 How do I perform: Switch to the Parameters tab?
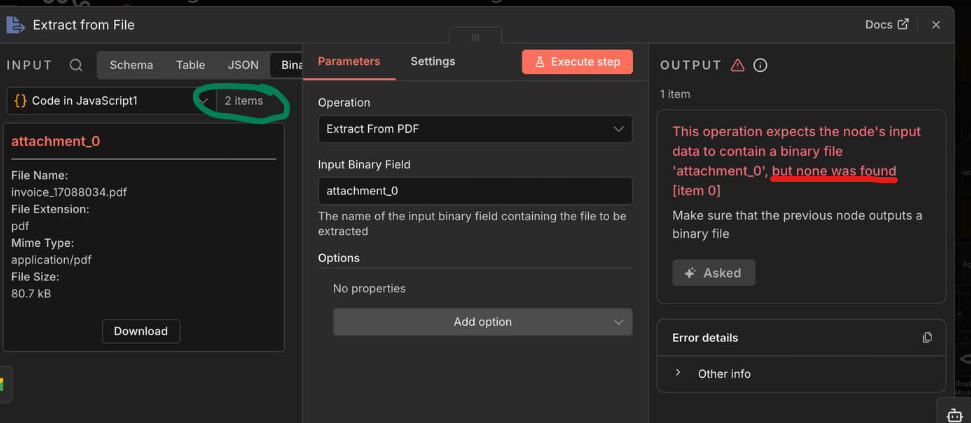tap(349, 61)
